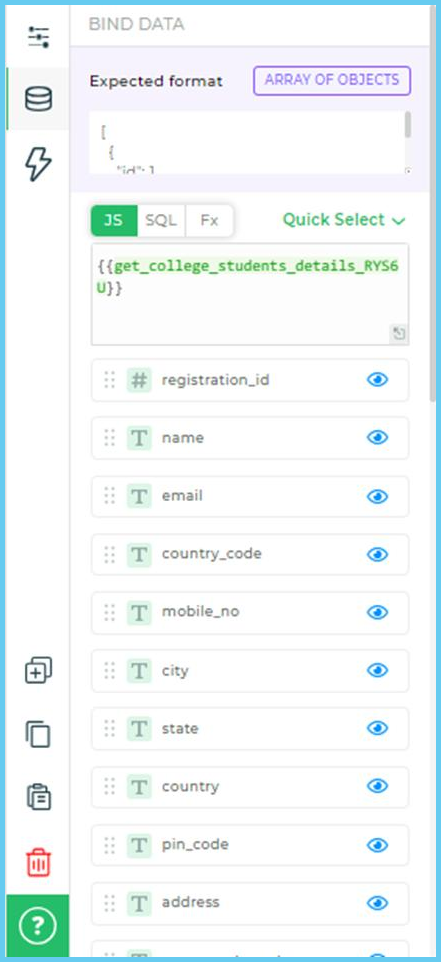Click inside the get_college_students_details binding field
Image resolution: width=441 pixels, height=962 pixels.
pos(250,294)
